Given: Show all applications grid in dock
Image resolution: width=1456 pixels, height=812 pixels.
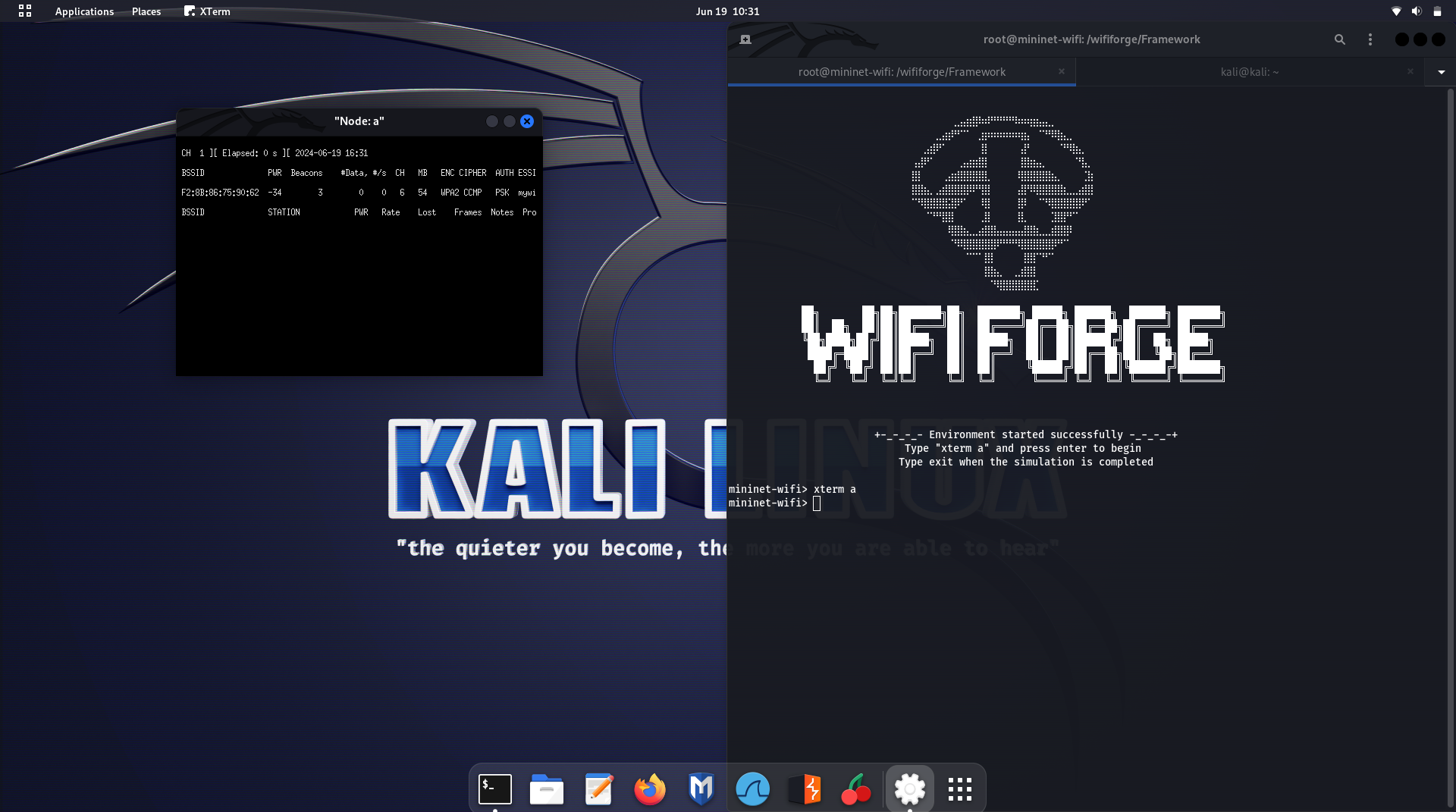Looking at the screenshot, I should tap(960, 789).
